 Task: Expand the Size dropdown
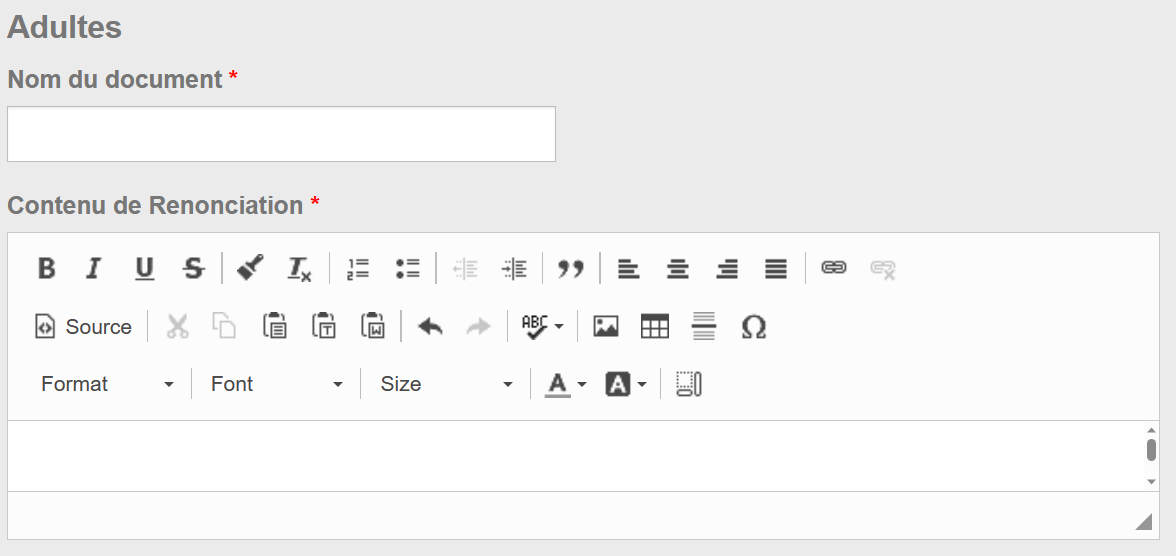(x=446, y=384)
